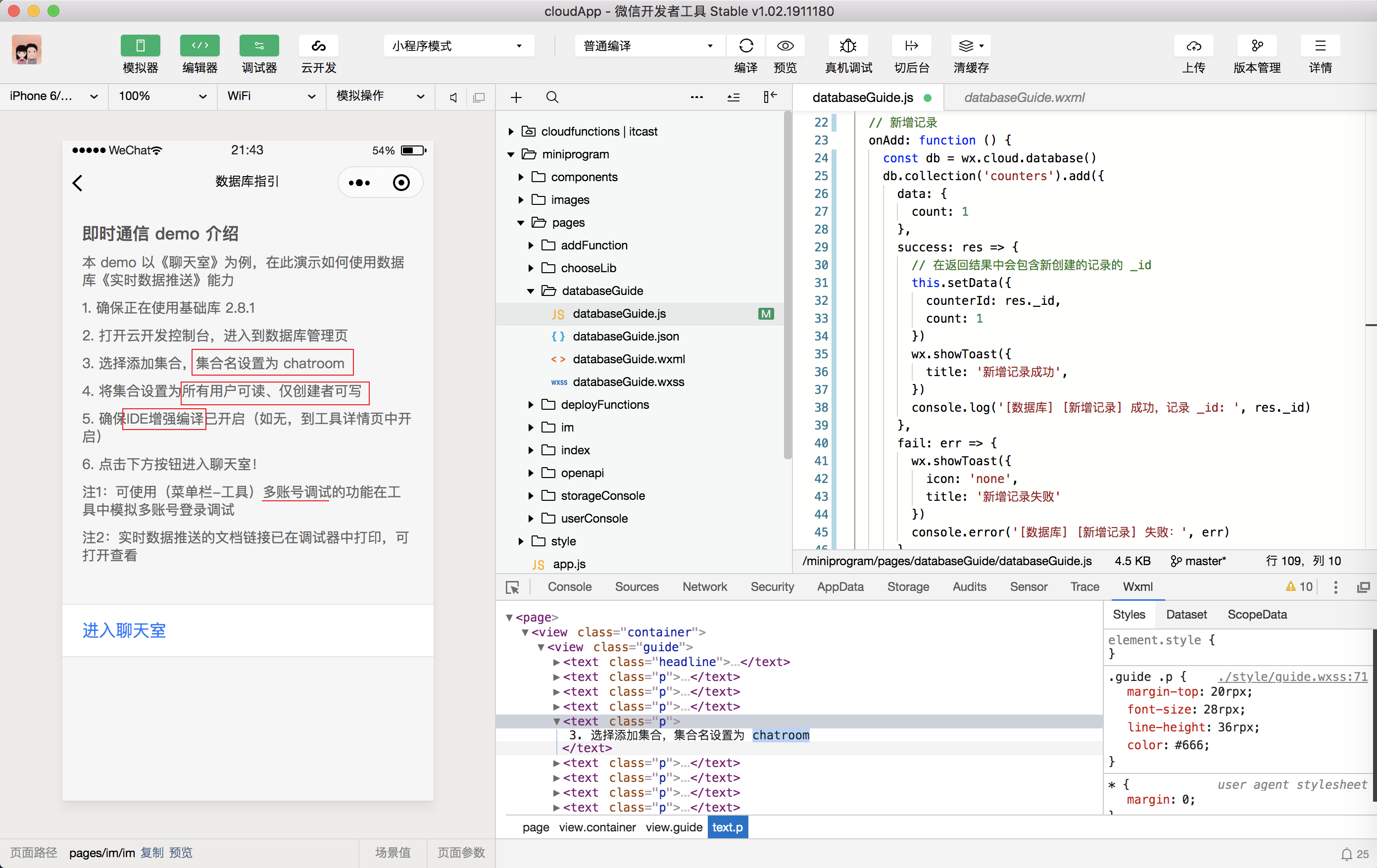Viewport: 1377px width, 868px height.
Task: Open the 小程序模式 mode dropdown
Action: tap(459, 46)
